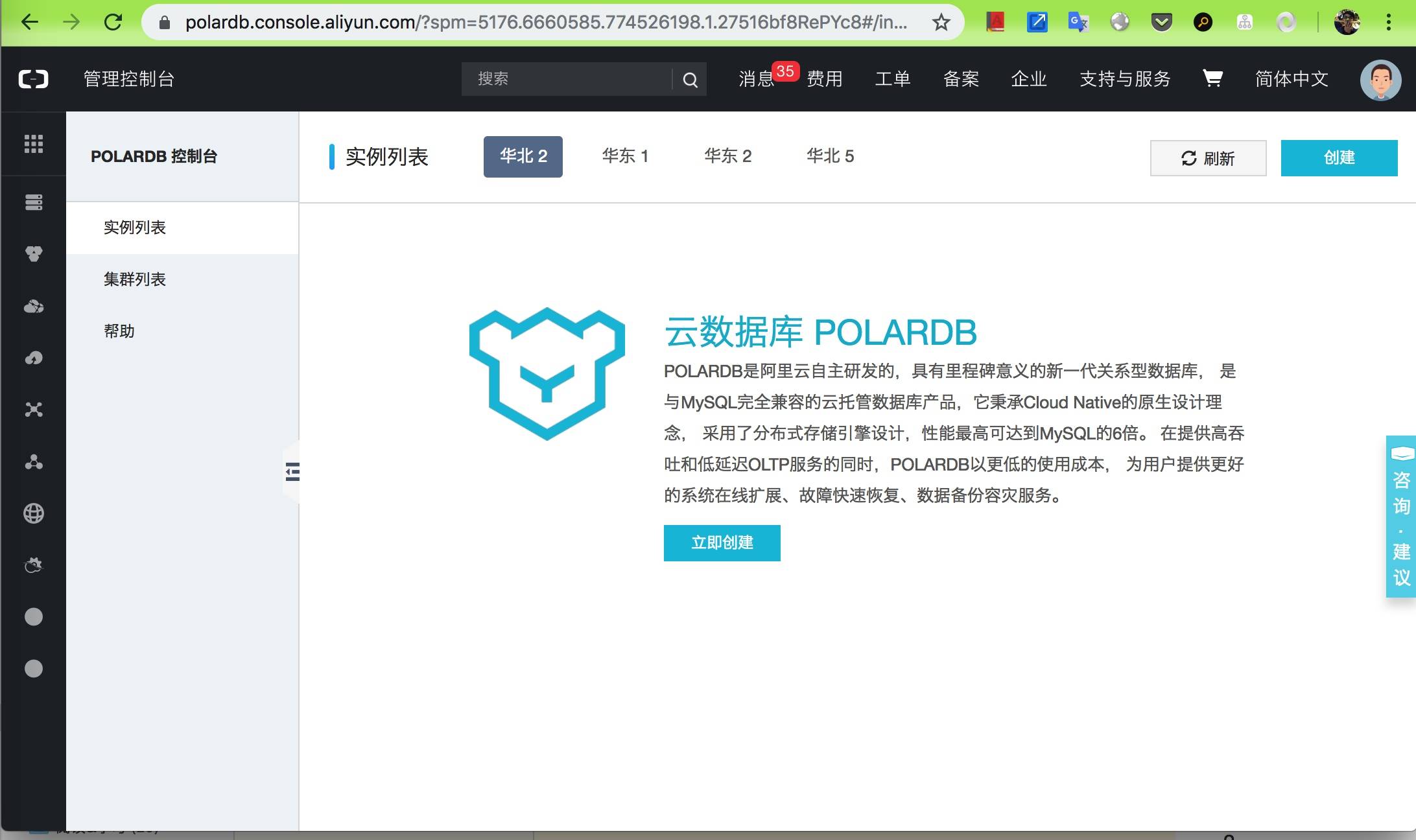The image size is (1416, 840).
Task: Go back with the browser back arrow
Action: tap(30, 23)
